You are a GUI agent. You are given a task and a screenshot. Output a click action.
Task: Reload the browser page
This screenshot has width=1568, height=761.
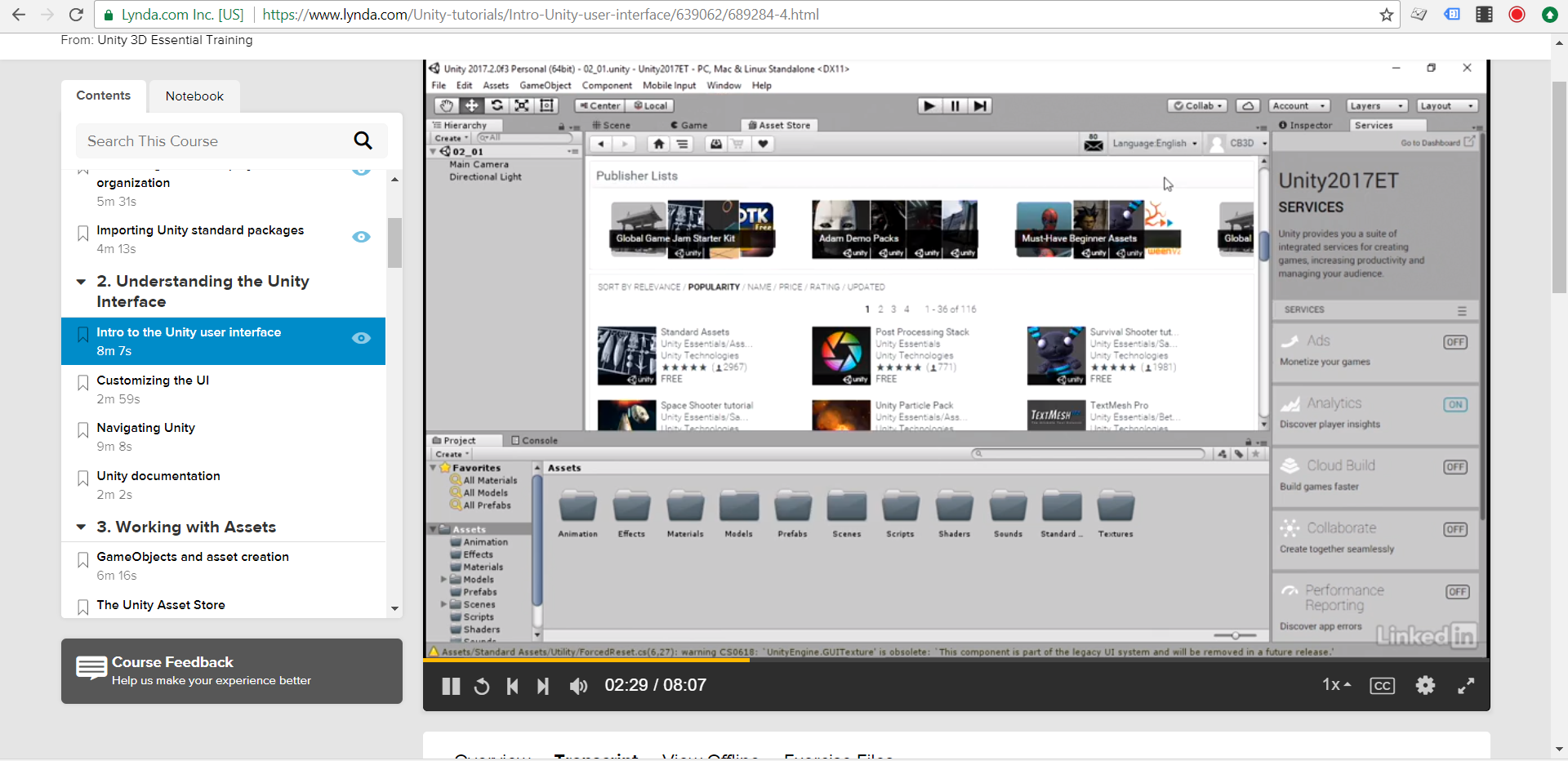pos(76,15)
